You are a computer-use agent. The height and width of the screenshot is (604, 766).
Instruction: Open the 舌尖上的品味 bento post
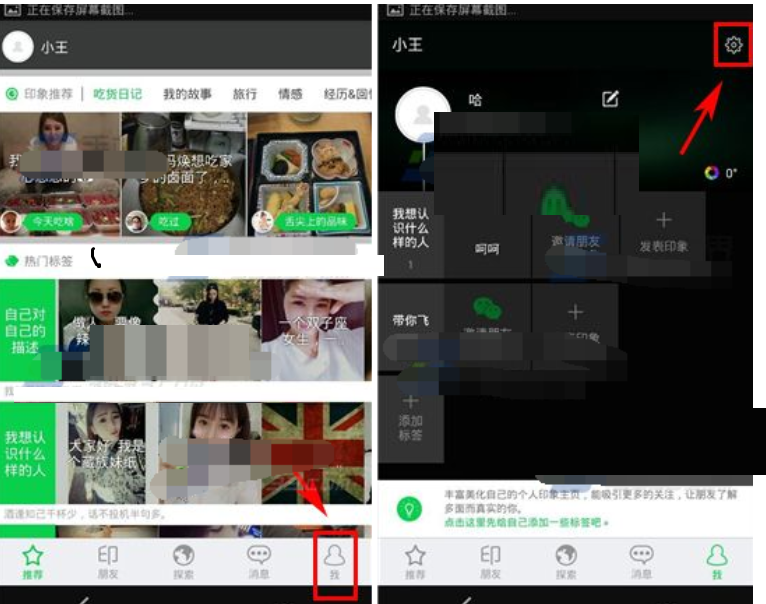click(310, 174)
